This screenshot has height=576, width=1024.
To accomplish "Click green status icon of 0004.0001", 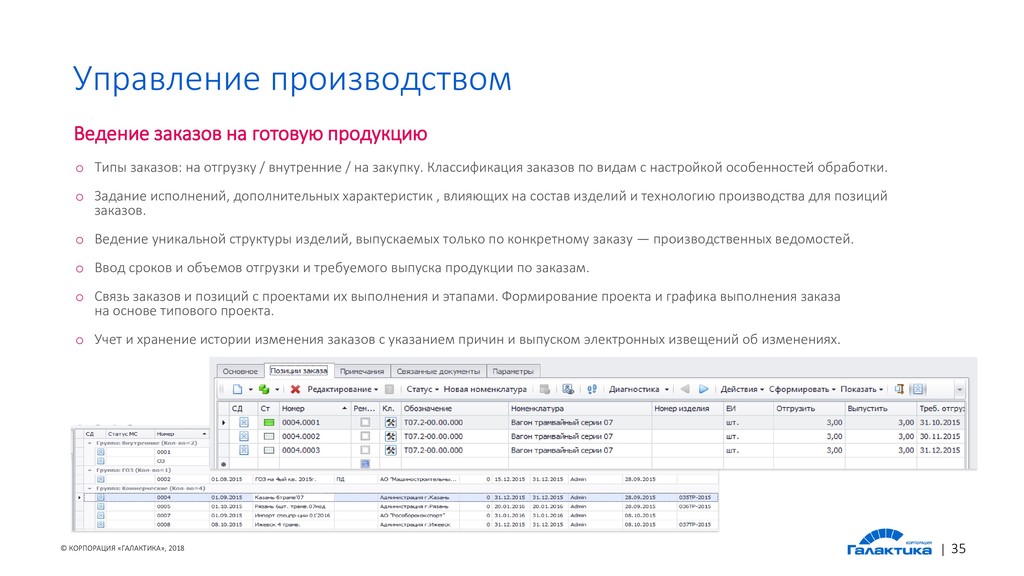I will click(x=268, y=423).
